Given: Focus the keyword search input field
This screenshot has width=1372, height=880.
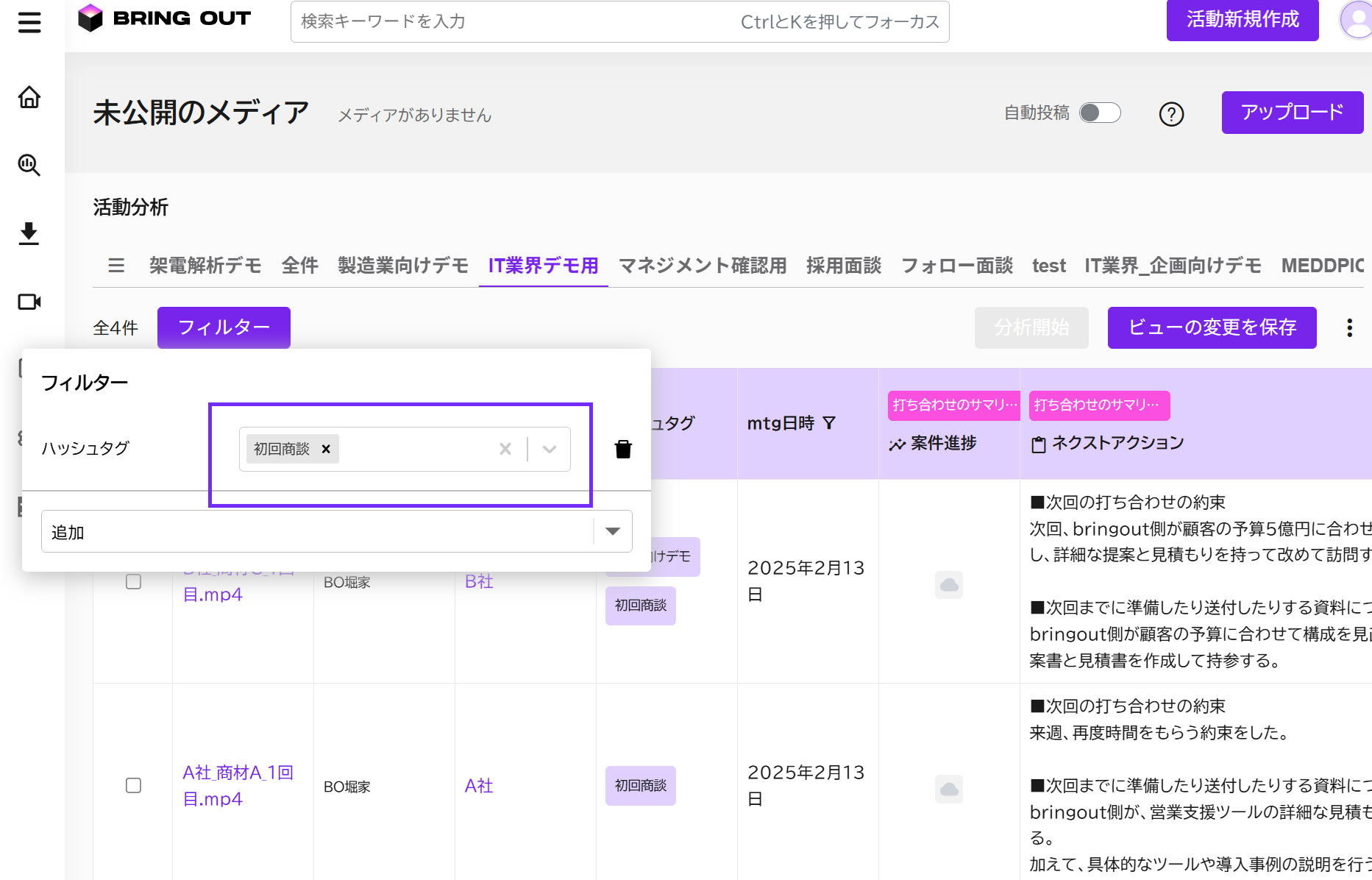Looking at the screenshot, I should pyautogui.click(x=619, y=21).
